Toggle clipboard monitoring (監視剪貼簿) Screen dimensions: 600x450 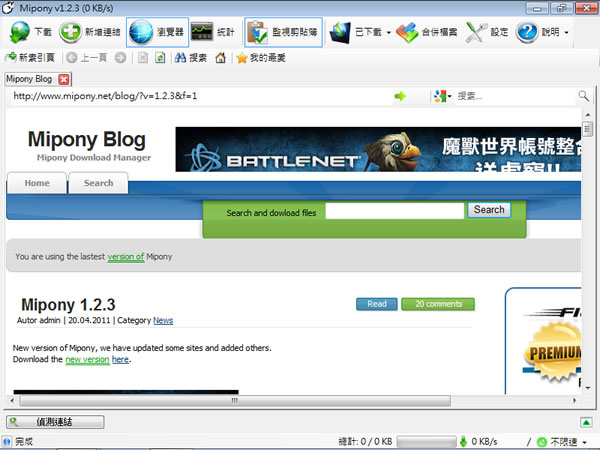tap(283, 32)
